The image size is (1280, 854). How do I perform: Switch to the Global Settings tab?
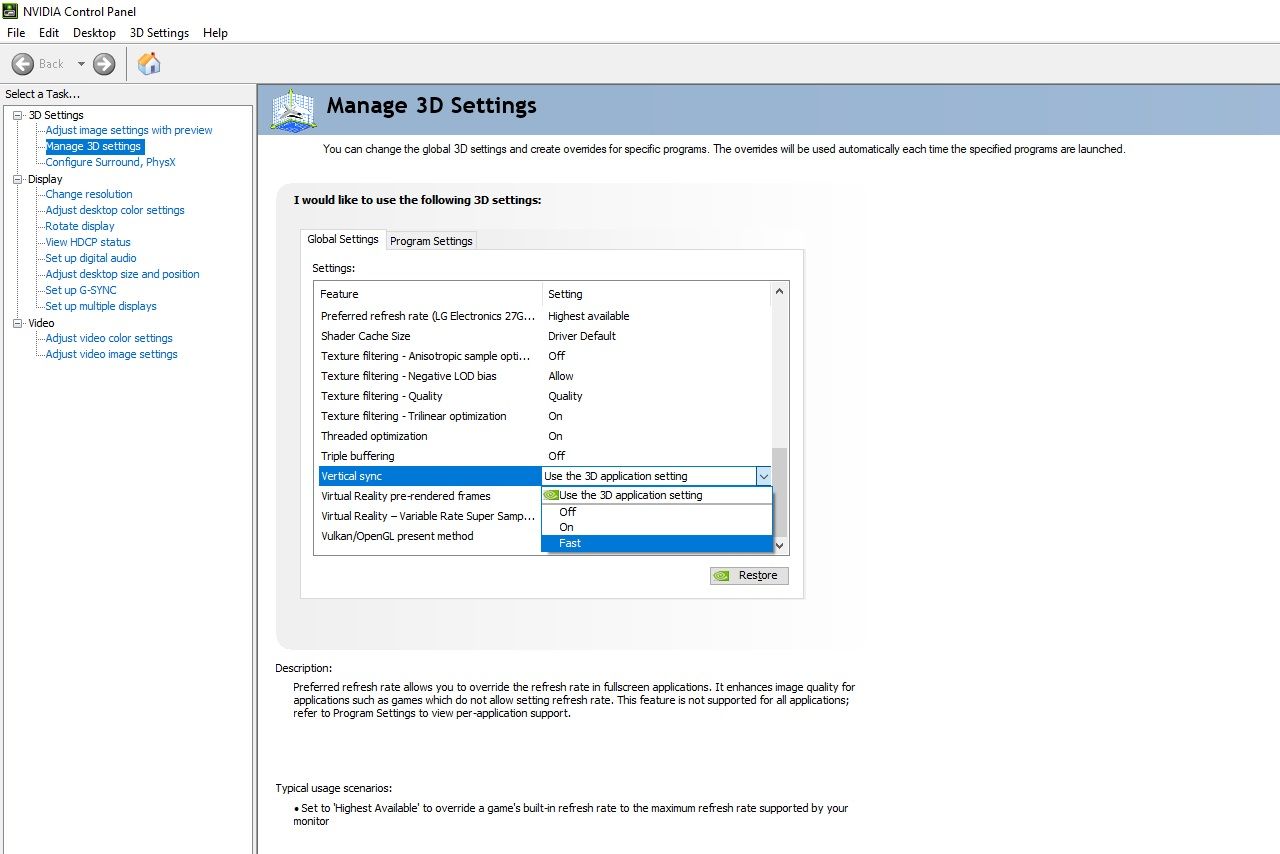coord(343,239)
